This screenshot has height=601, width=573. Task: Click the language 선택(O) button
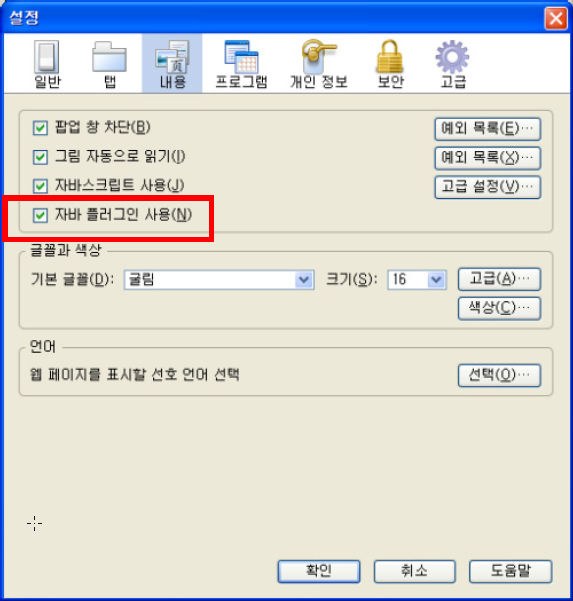pyautogui.click(x=499, y=375)
